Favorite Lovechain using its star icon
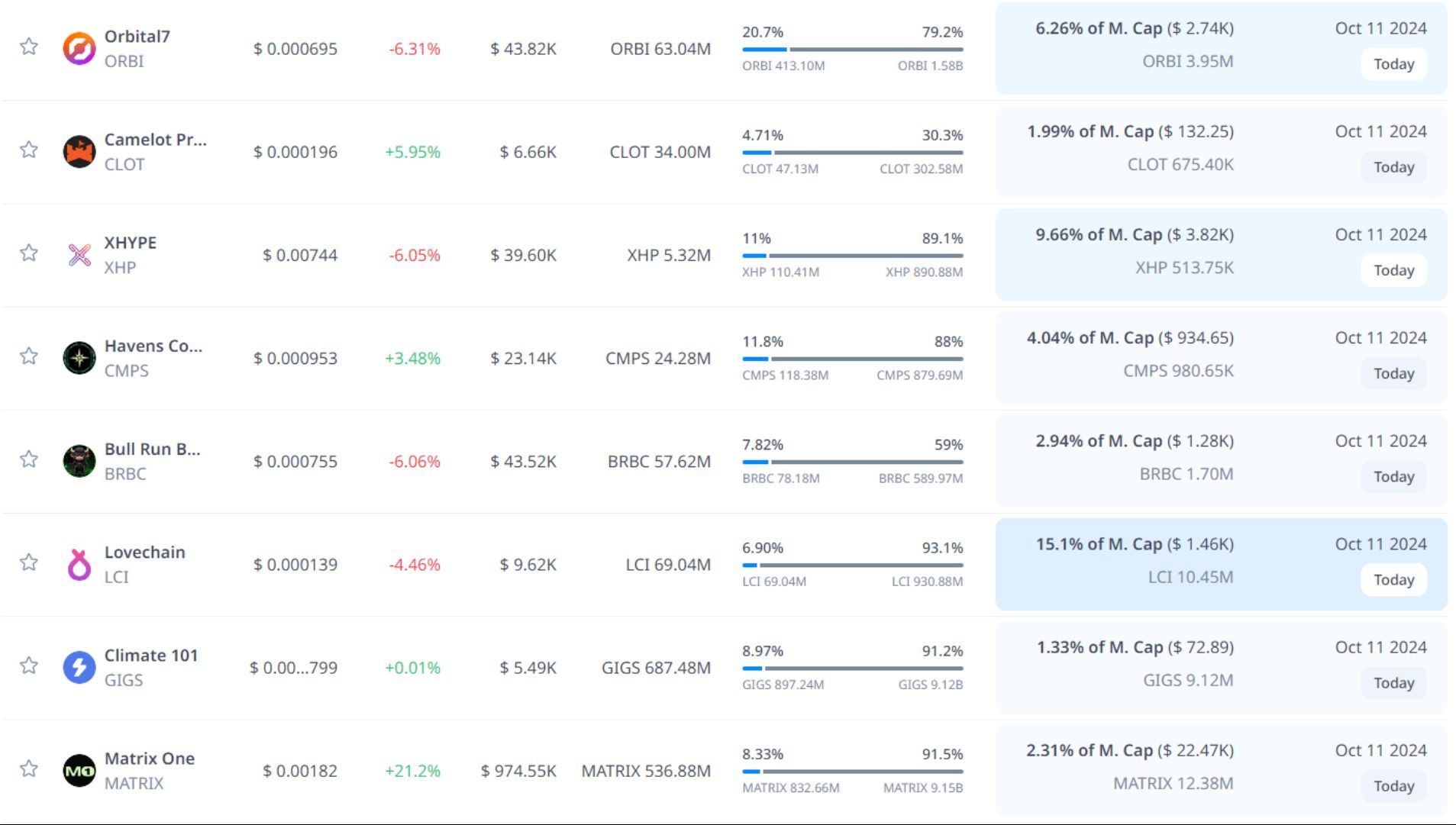Viewport: 1456px width, 825px height. pyautogui.click(x=29, y=562)
